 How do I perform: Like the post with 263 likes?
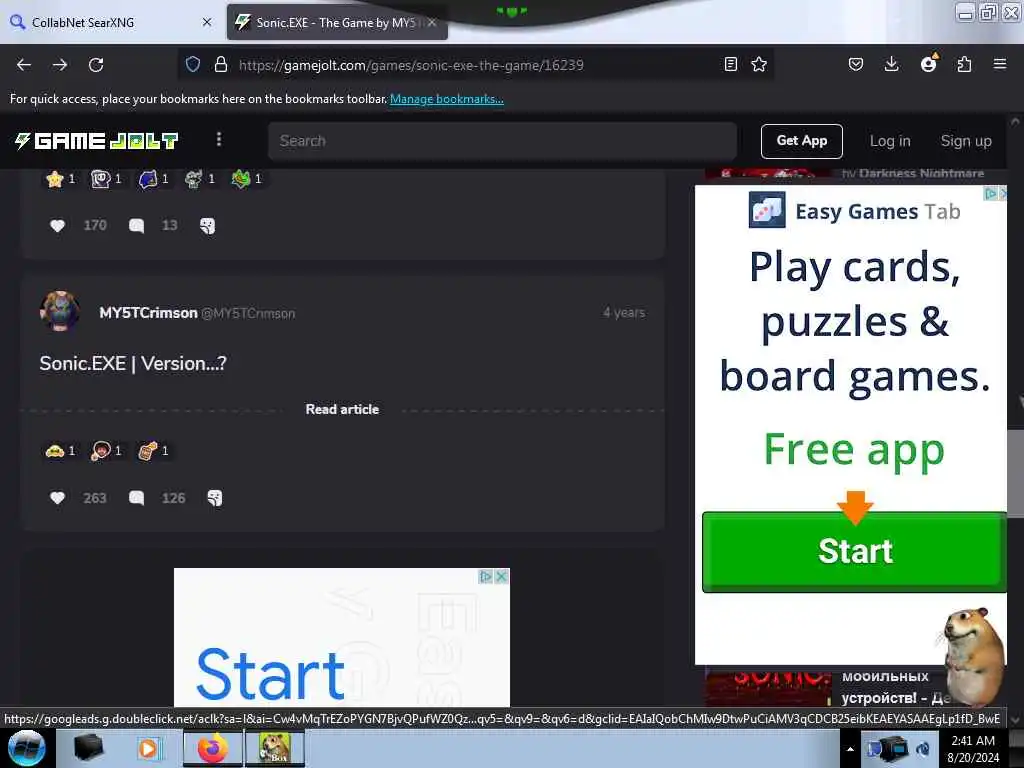(57, 498)
